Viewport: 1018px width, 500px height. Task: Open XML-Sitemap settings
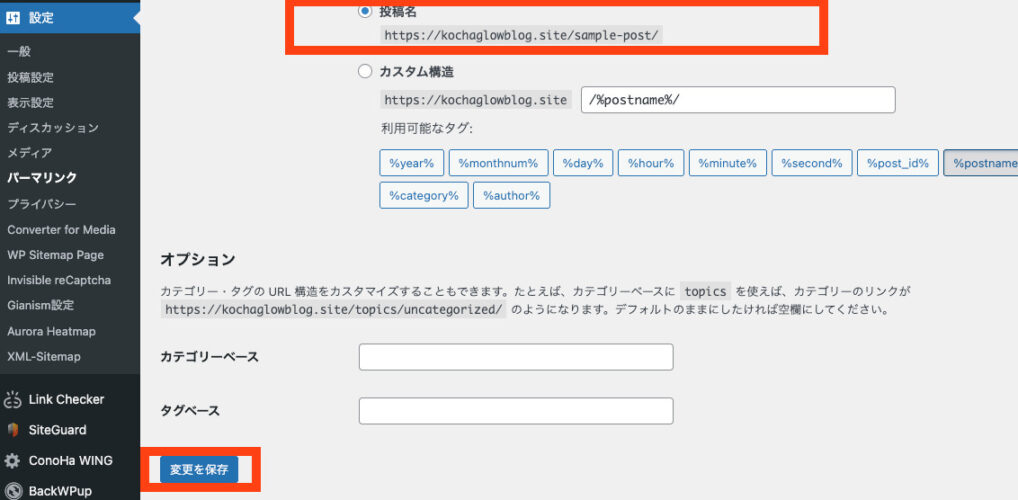point(44,357)
